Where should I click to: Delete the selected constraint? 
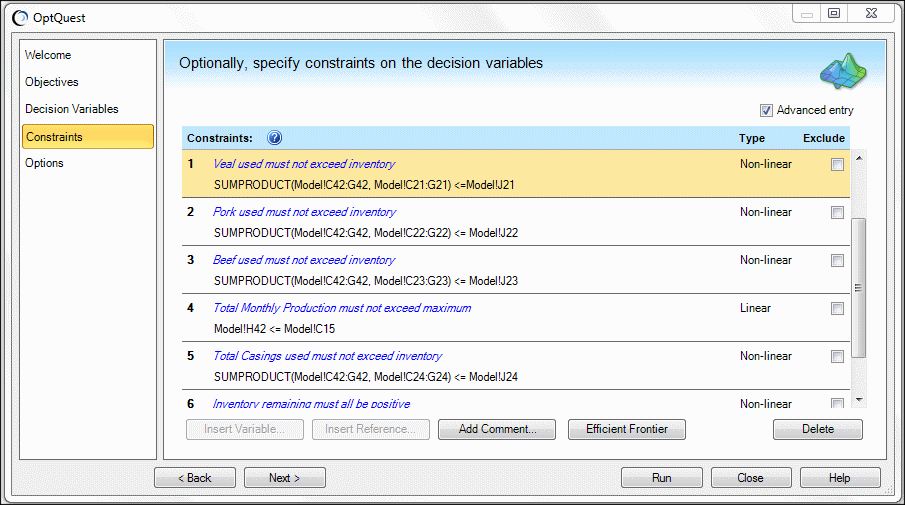pyautogui.click(x=818, y=429)
